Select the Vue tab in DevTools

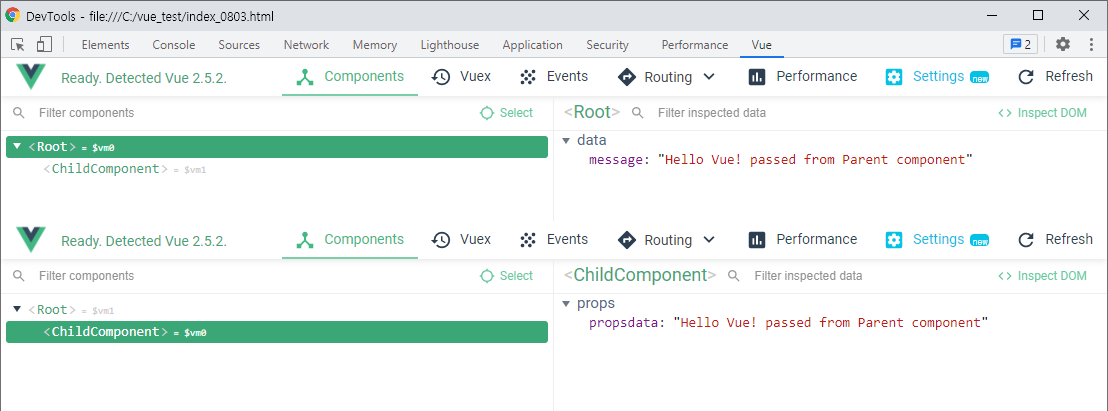click(x=761, y=44)
